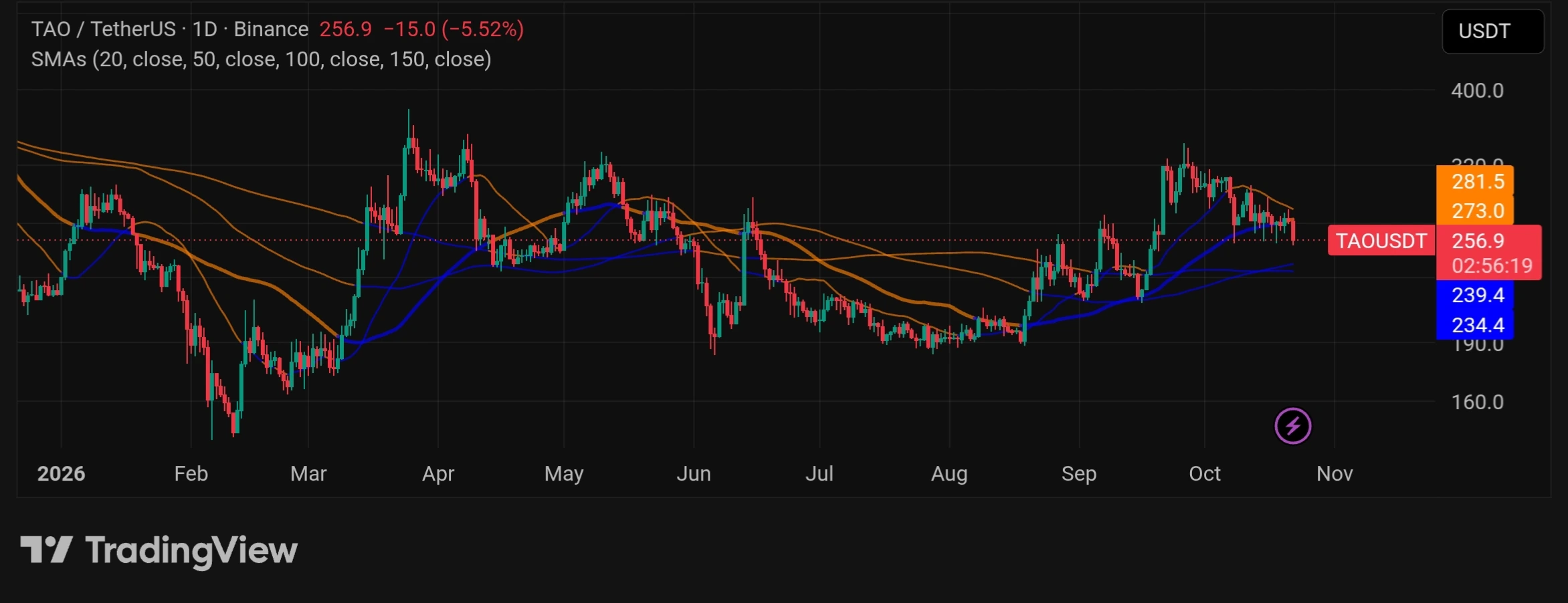Click the 256.9 price in the title legend
The width and height of the screenshot is (1568, 603).
345,29
